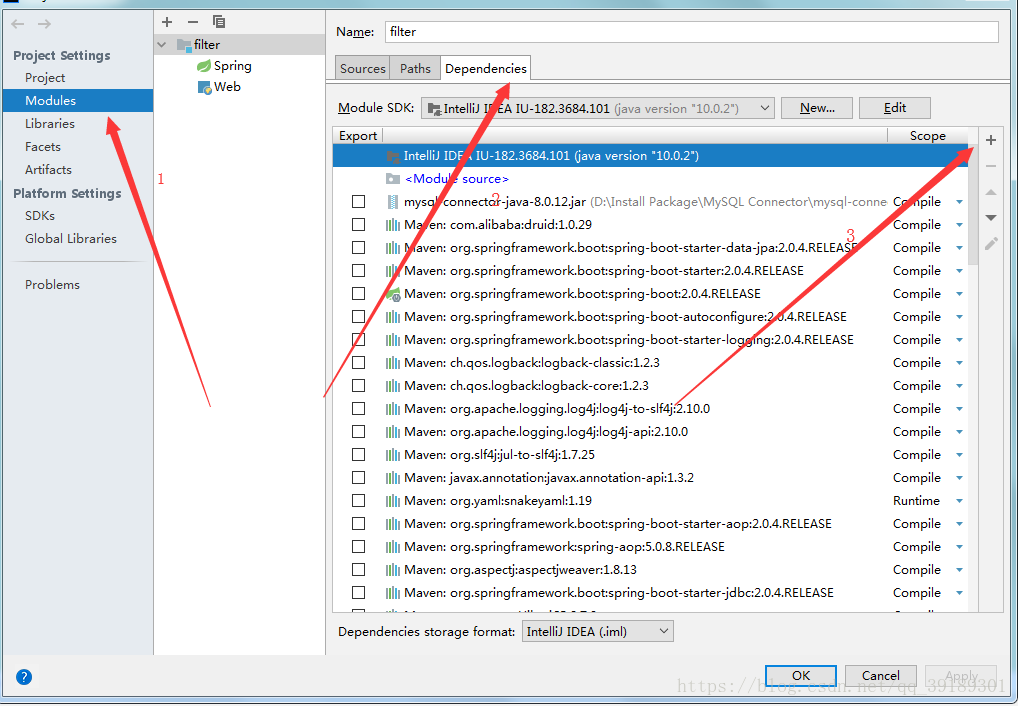The height and width of the screenshot is (706, 1018).
Task: Click the filter module folder icon
Action: (x=184, y=45)
